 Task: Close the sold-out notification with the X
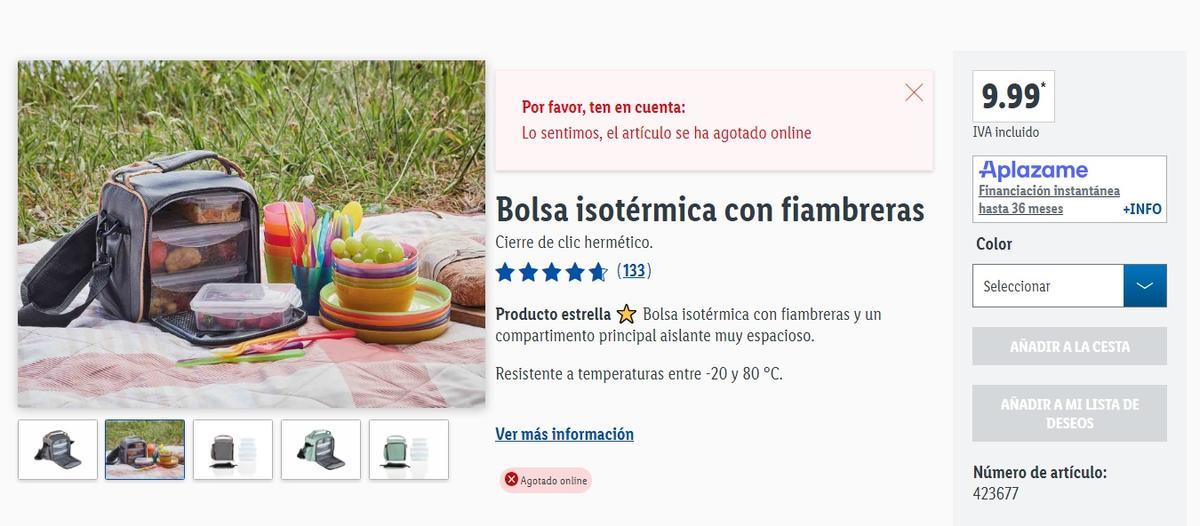[x=914, y=92]
